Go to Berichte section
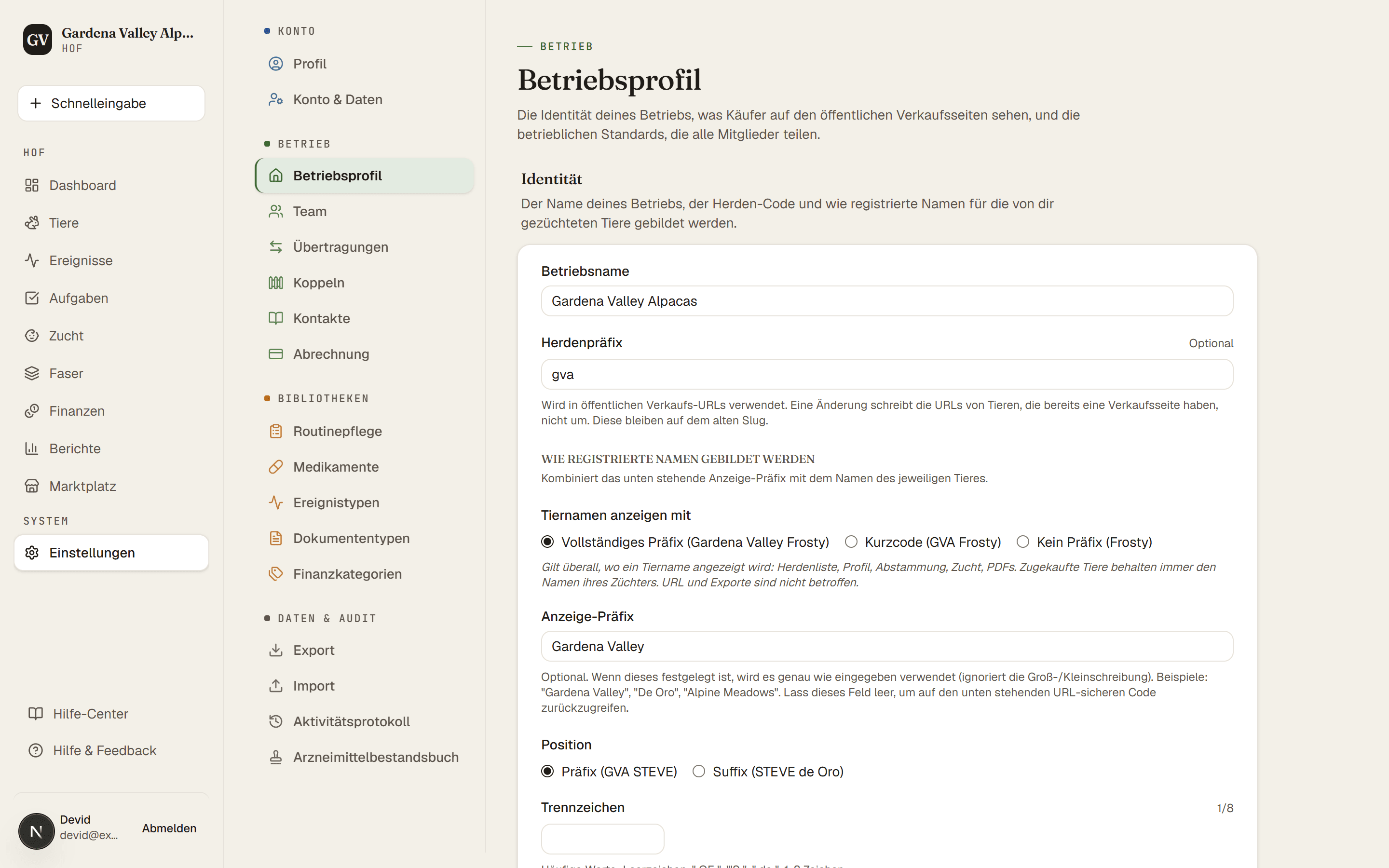Screen dimensions: 1389x868 point(111,448)
